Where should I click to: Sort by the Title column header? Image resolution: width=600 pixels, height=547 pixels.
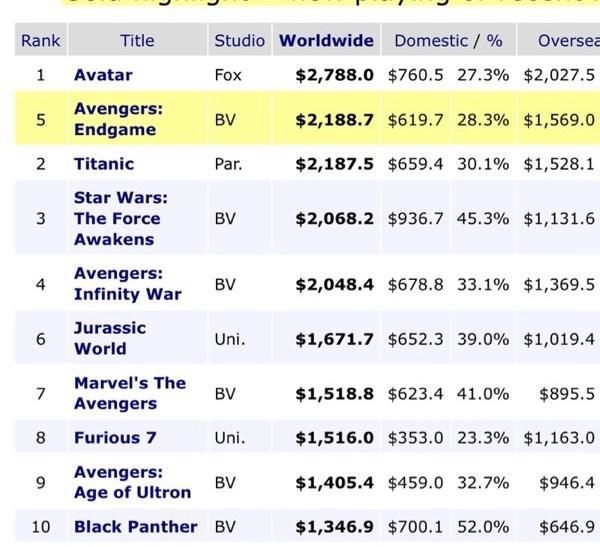(x=137, y=41)
